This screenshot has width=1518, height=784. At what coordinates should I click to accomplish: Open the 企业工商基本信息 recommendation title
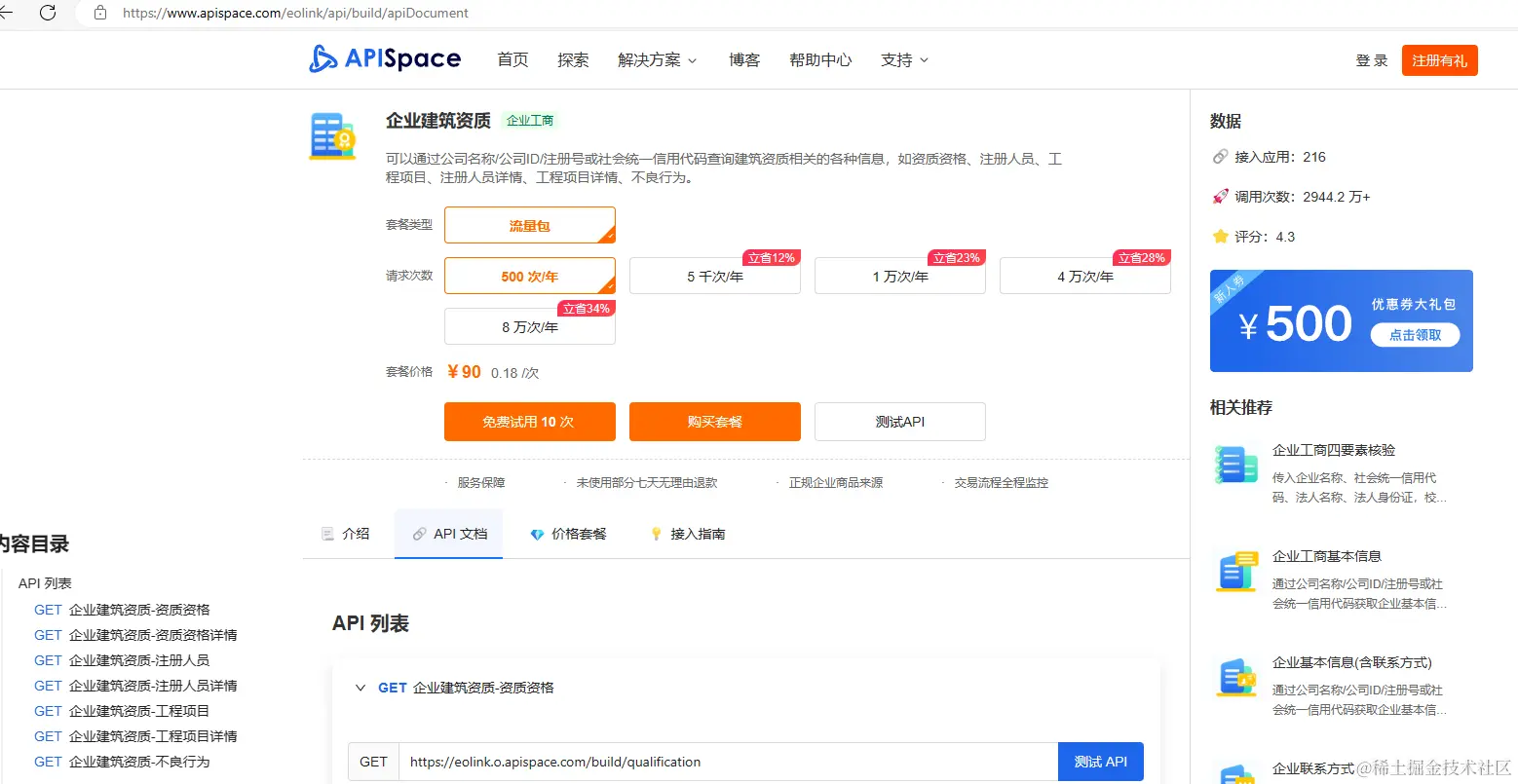pyautogui.click(x=1327, y=556)
